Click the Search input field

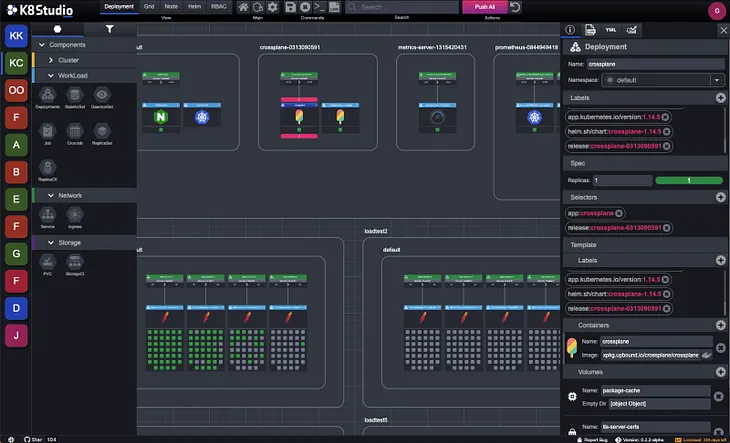[402, 7]
